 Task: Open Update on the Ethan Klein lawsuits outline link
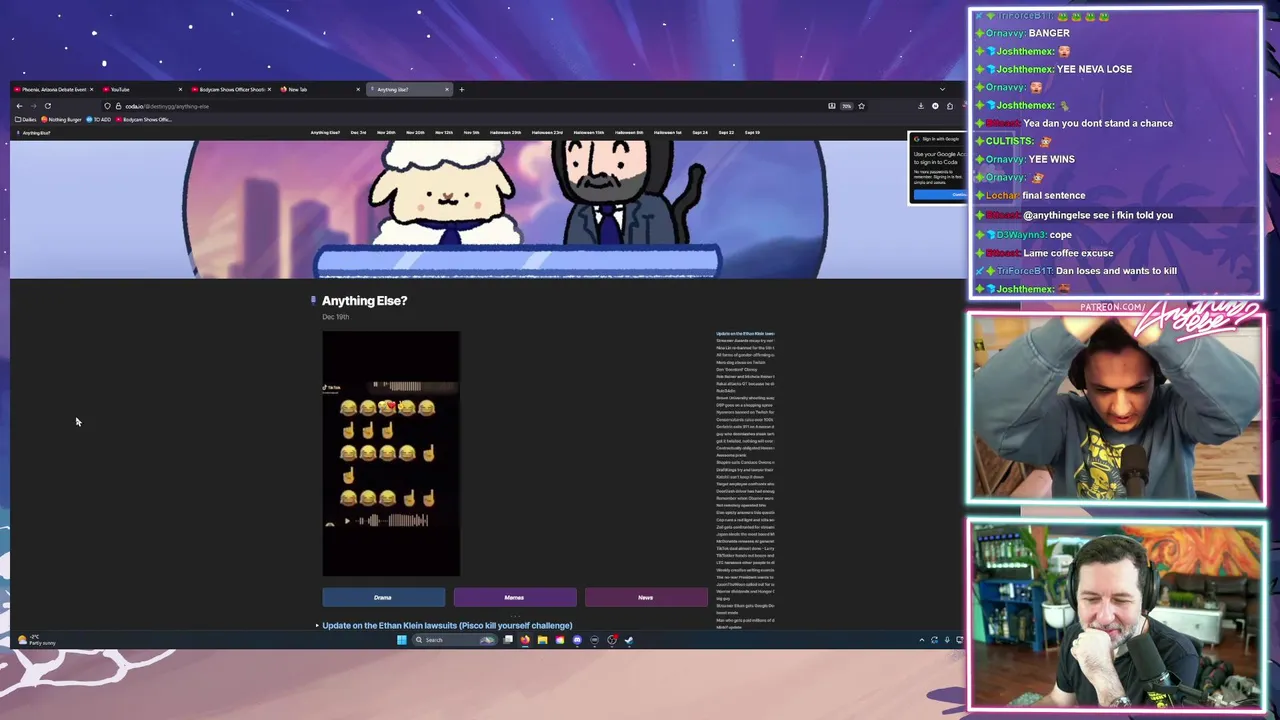click(745, 333)
